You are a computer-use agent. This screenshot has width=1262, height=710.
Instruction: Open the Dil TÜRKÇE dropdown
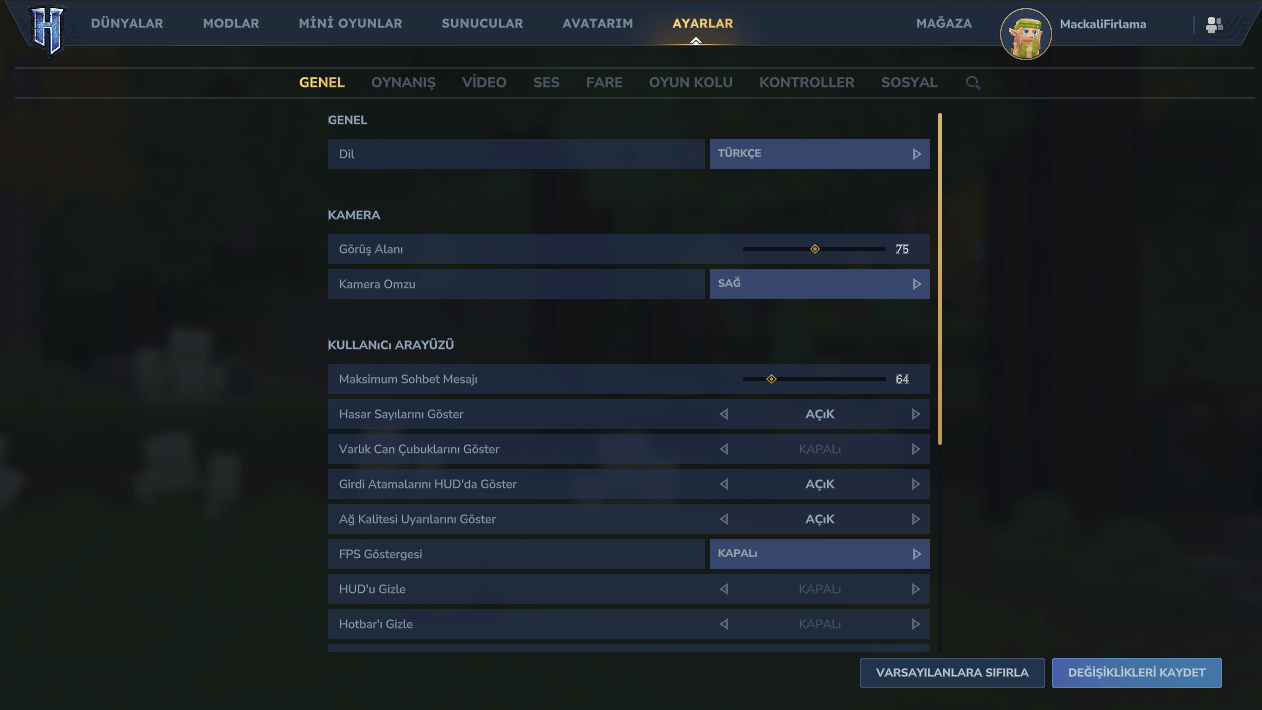point(820,154)
